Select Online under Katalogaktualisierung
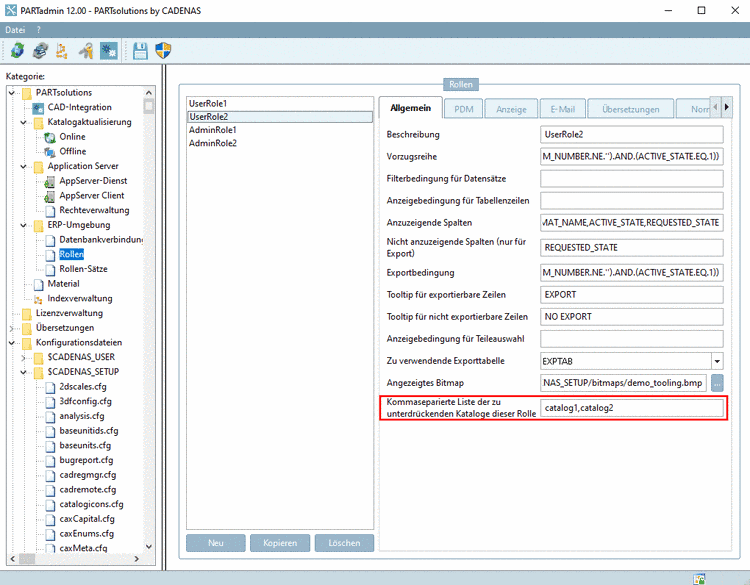The height and width of the screenshot is (585, 750). [x=72, y=137]
